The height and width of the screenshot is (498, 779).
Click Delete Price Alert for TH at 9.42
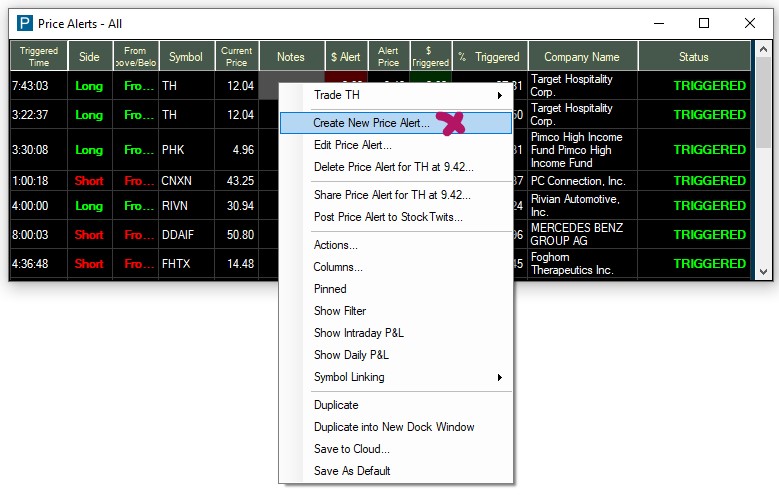pos(393,167)
